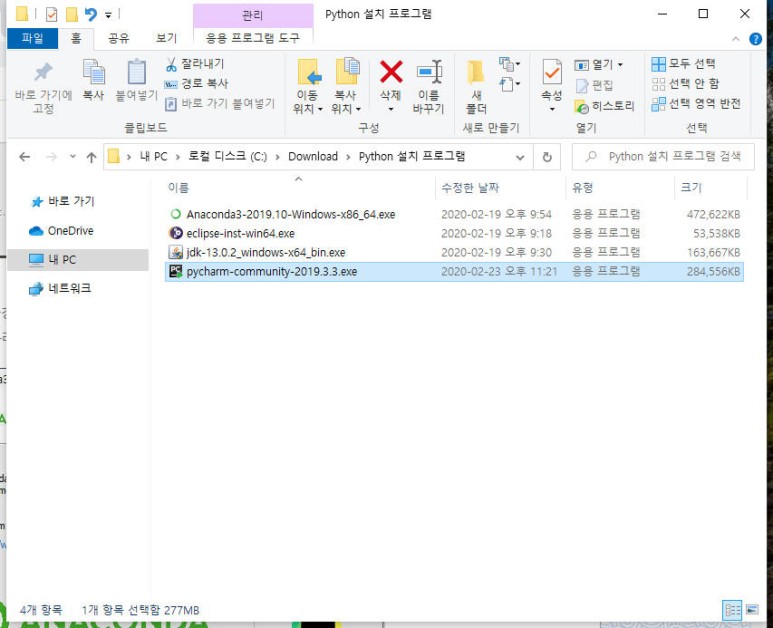Click Manage (관리) contextual tab header
This screenshot has width=773, height=628.
pyautogui.click(x=253, y=15)
